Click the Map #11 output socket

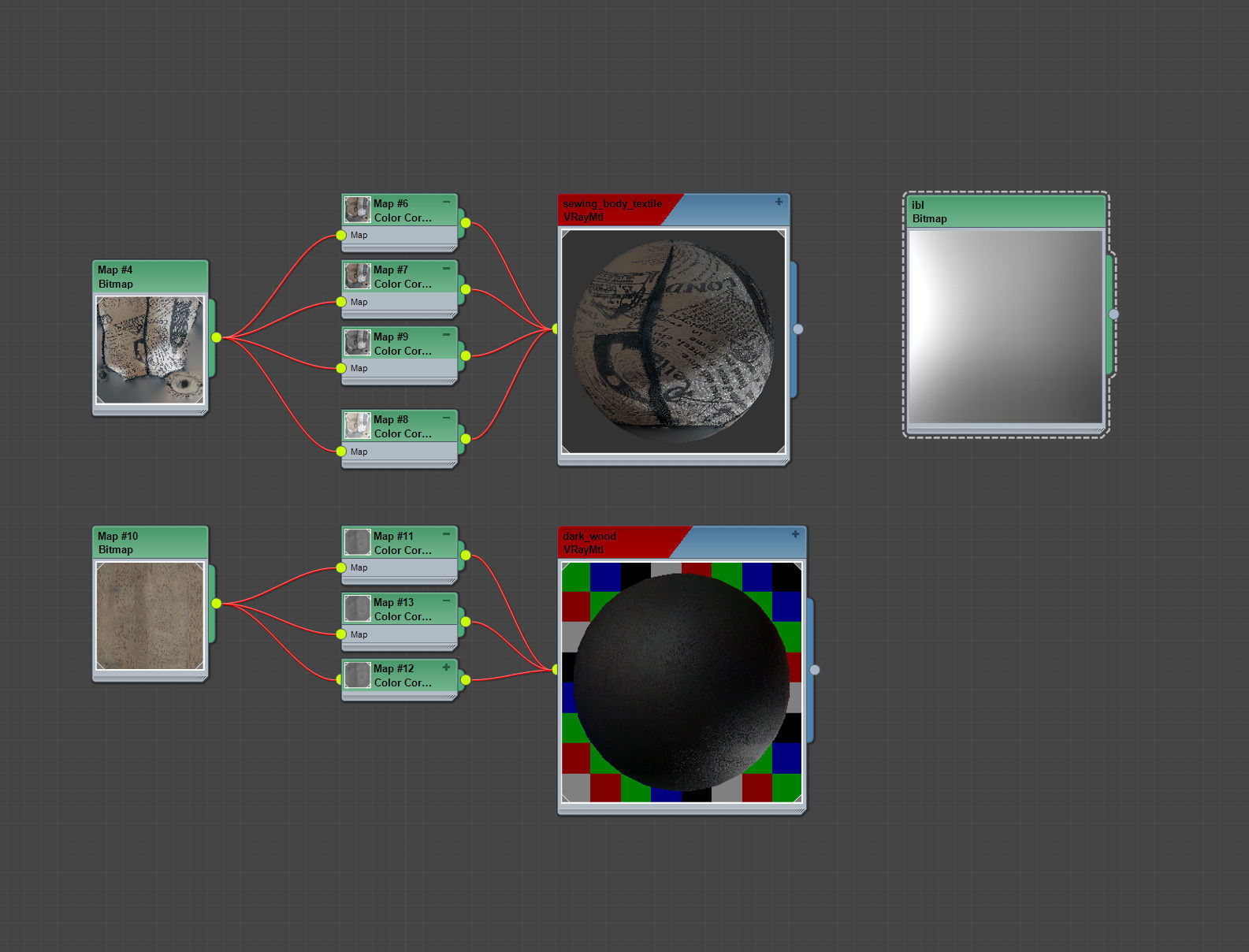pyautogui.click(x=466, y=556)
